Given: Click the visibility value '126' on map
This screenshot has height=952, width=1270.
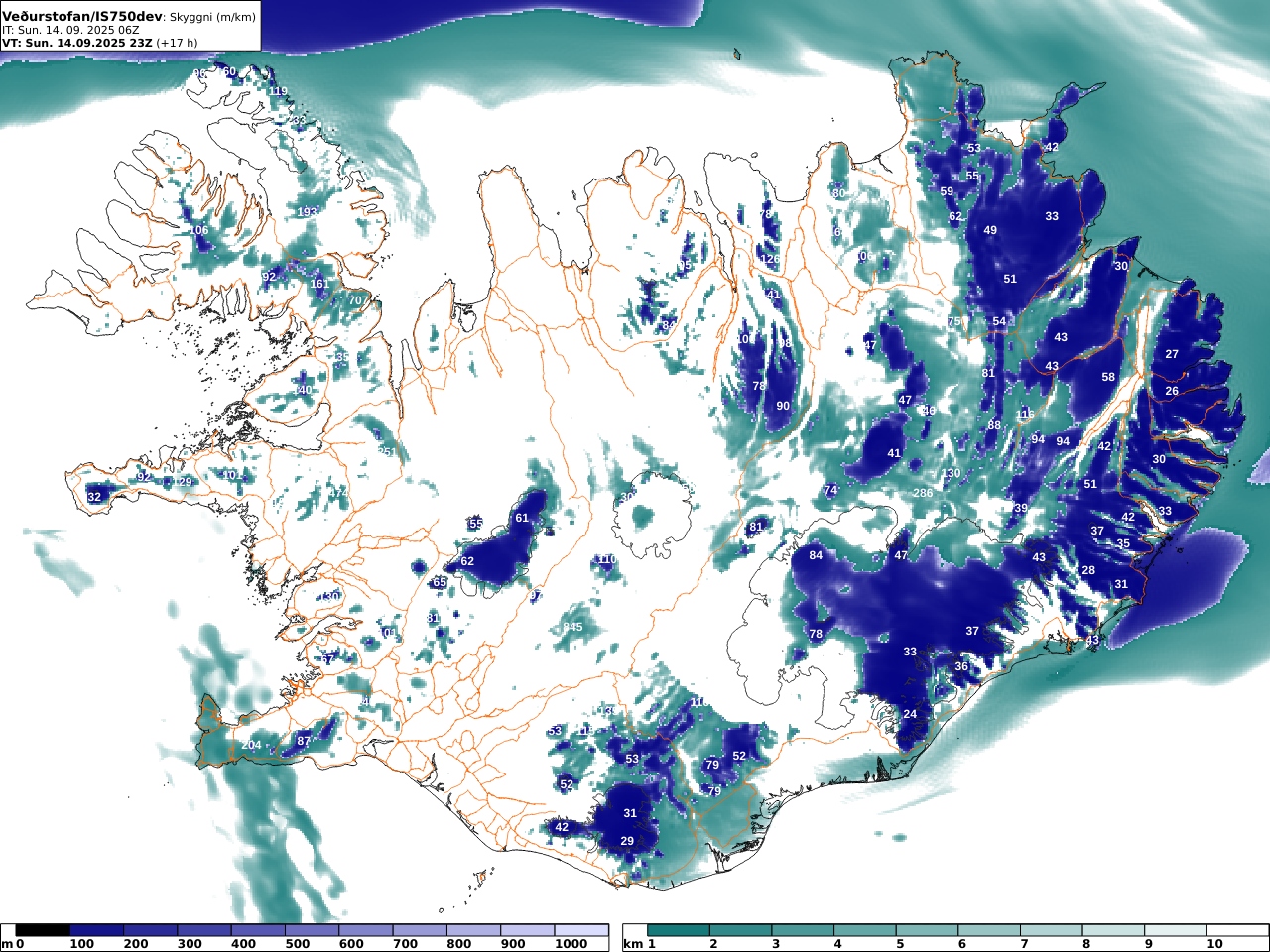Looking at the screenshot, I should pyautogui.click(x=770, y=259).
